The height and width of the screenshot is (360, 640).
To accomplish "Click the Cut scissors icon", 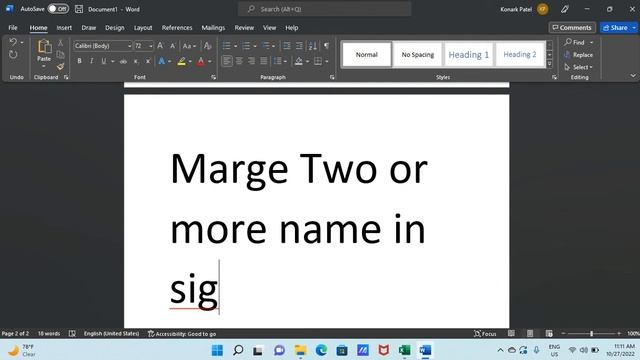I will pyautogui.click(x=60, y=43).
